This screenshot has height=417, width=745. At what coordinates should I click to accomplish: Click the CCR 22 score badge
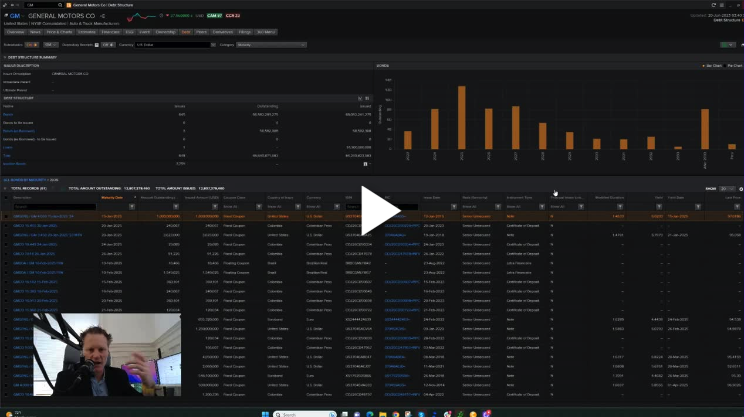[233, 16]
